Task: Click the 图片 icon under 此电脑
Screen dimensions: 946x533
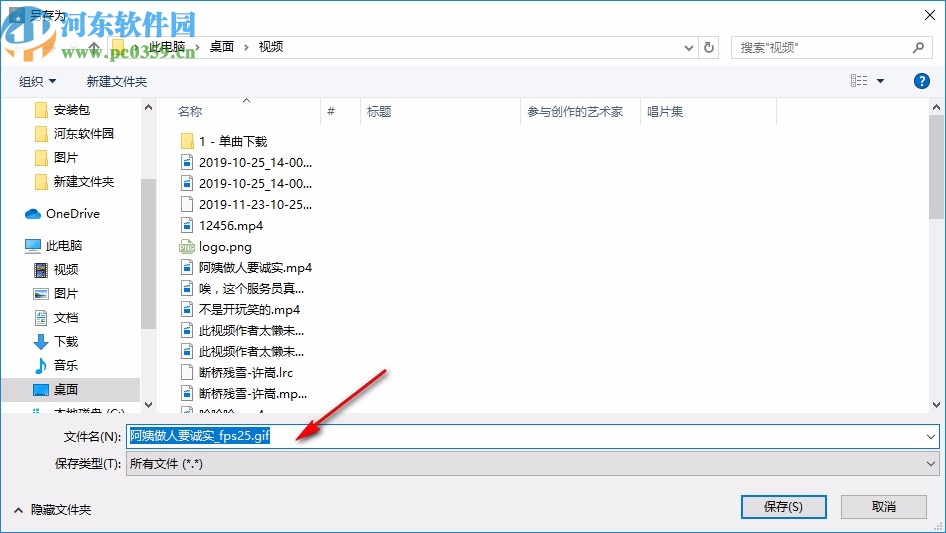Action: point(40,294)
